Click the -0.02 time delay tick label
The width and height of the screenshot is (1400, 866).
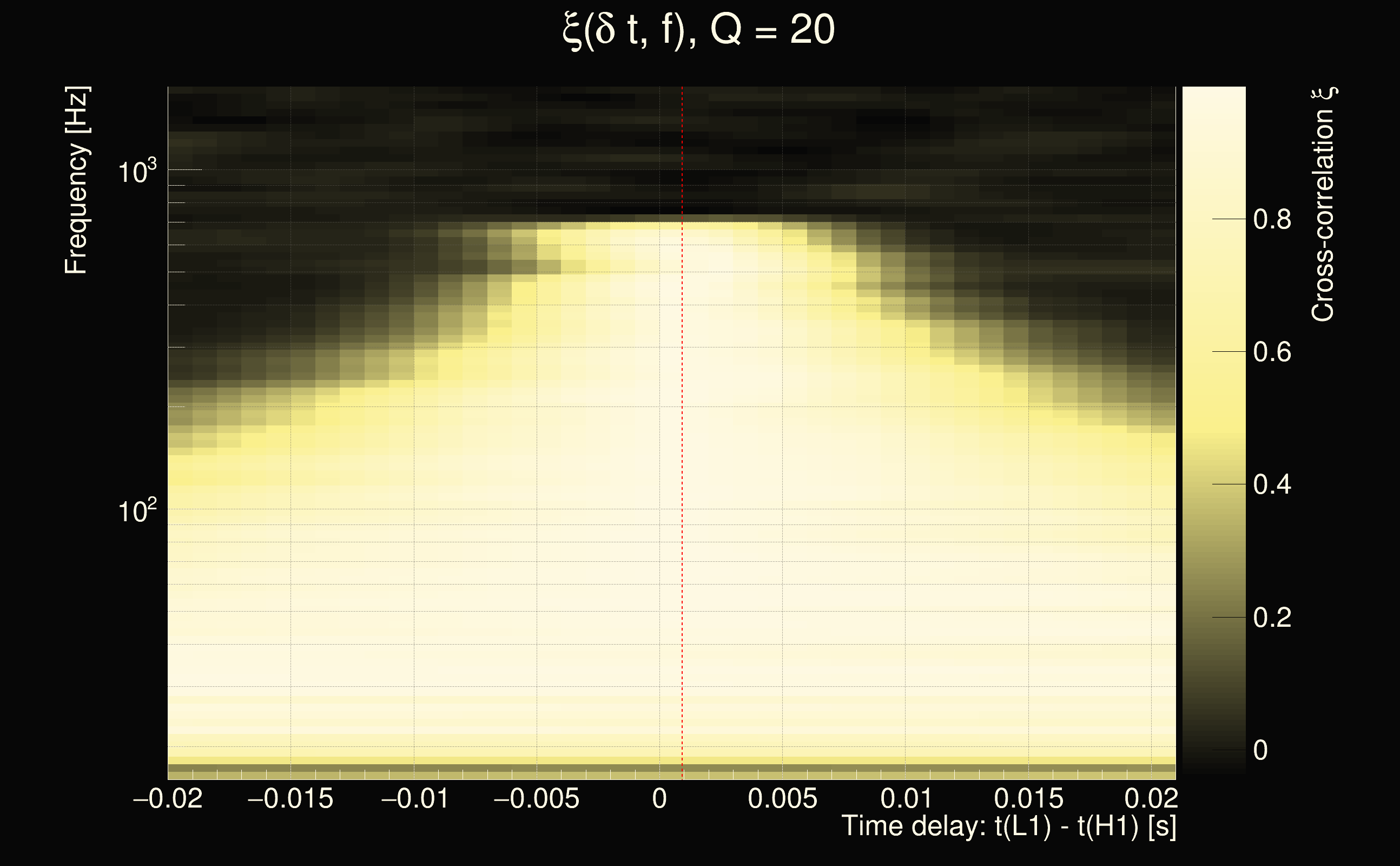[x=168, y=798]
